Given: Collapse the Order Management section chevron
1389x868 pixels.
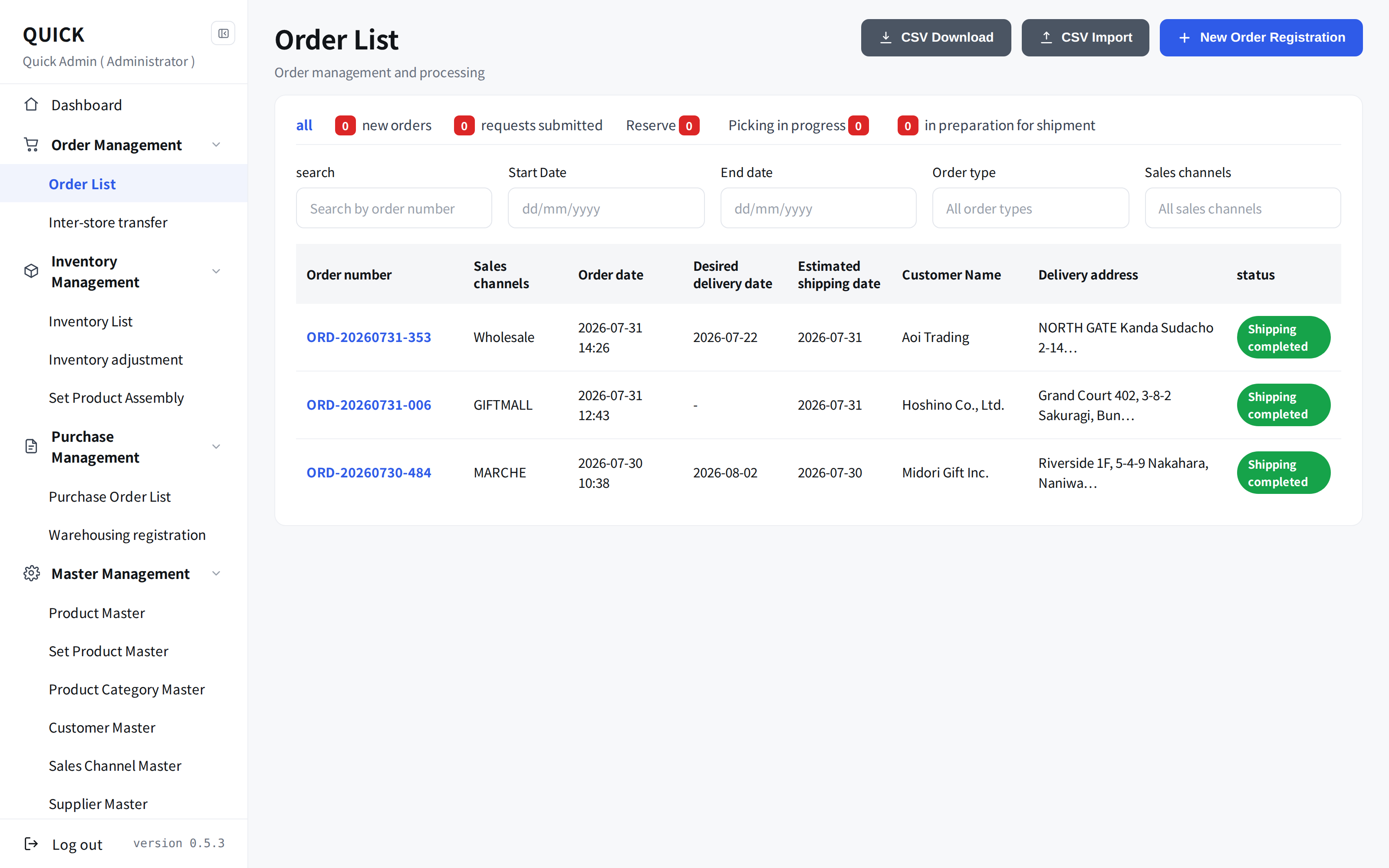Looking at the screenshot, I should (x=217, y=145).
